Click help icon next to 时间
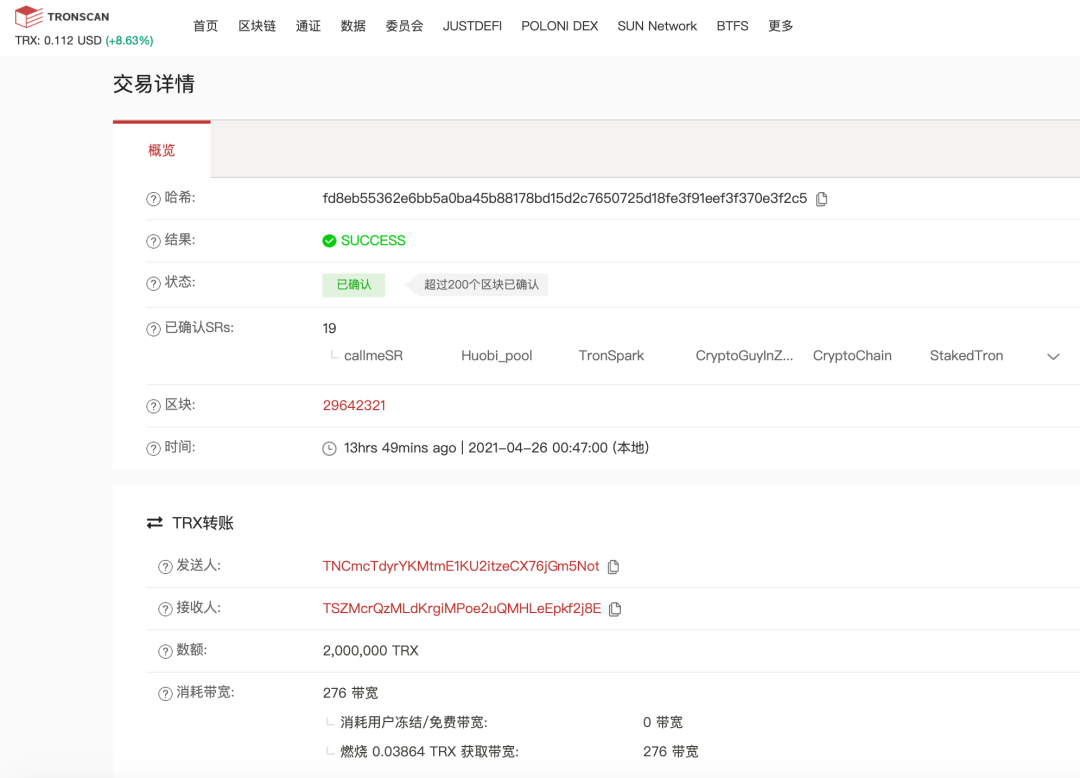This screenshot has height=778, width=1080. 153,449
